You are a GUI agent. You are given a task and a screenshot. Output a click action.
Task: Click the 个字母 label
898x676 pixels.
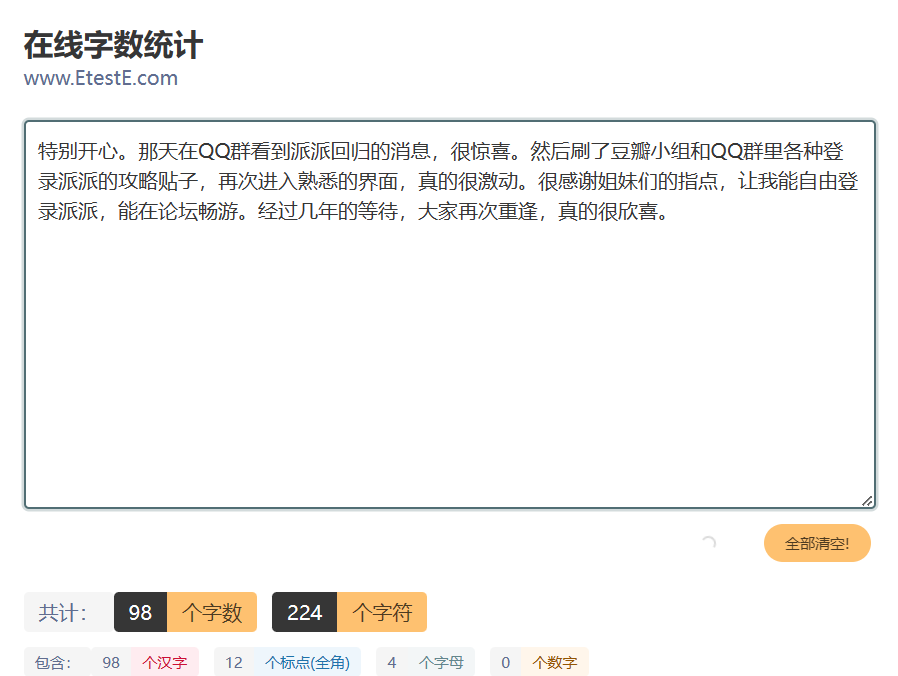click(441, 662)
